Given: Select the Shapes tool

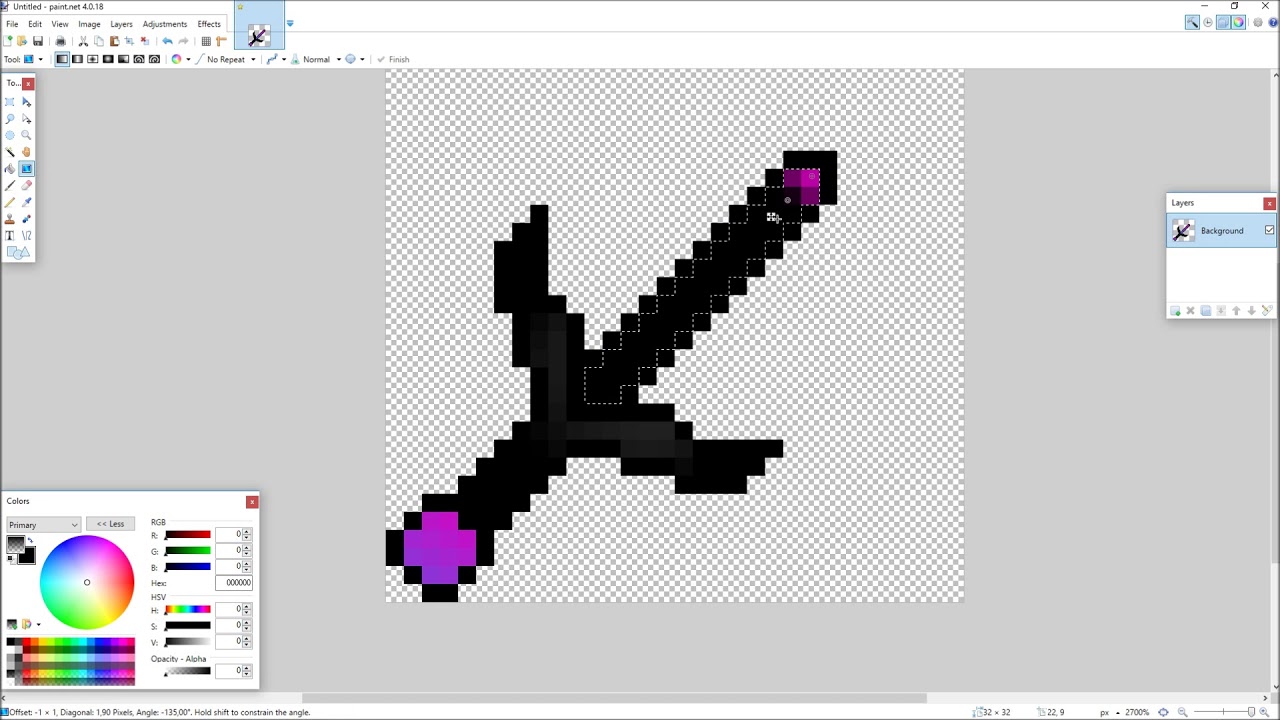Looking at the screenshot, I should point(18,253).
